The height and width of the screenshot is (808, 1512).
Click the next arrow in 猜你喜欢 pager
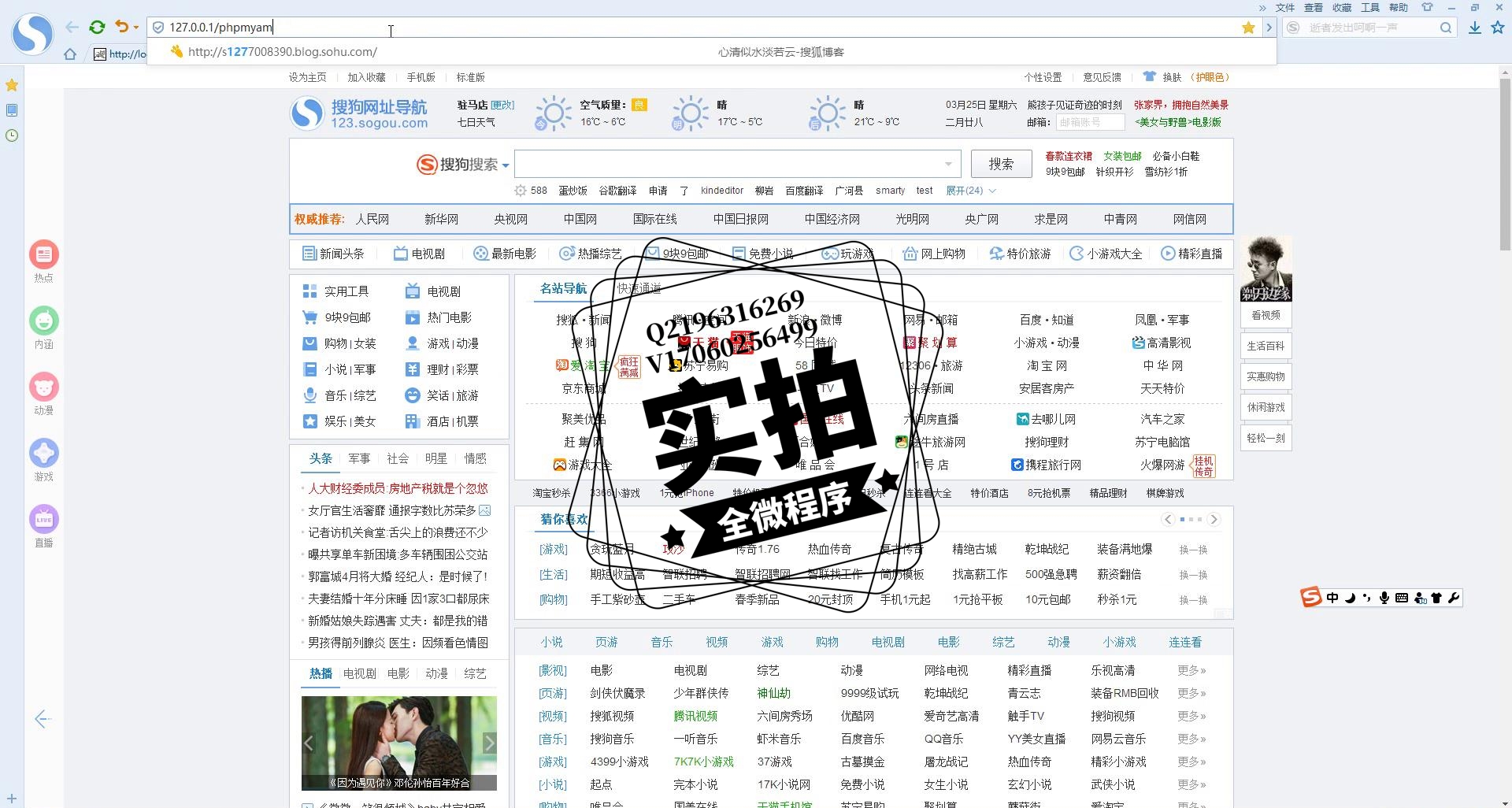(x=1214, y=519)
